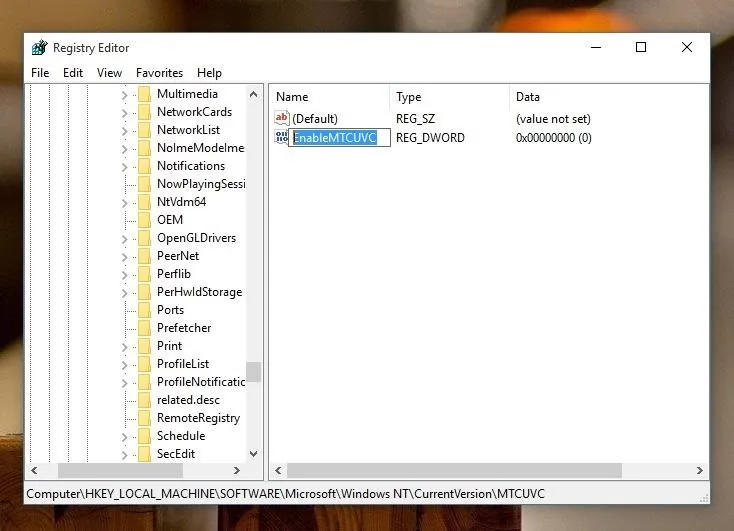Image resolution: width=734 pixels, height=531 pixels.
Task: Click the Data column header
Action: pos(609,97)
